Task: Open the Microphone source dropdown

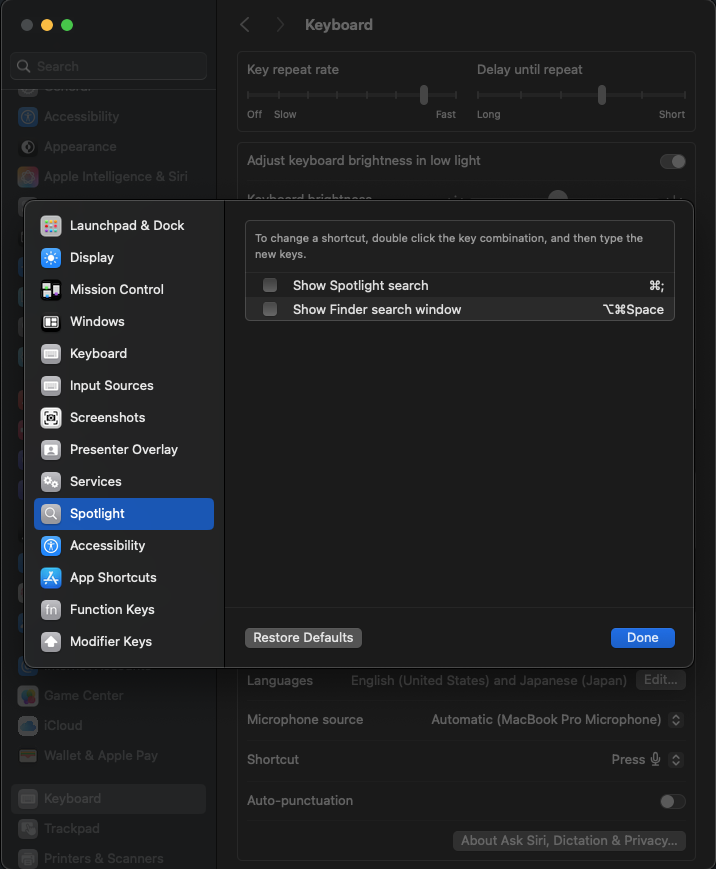Action: pos(676,720)
